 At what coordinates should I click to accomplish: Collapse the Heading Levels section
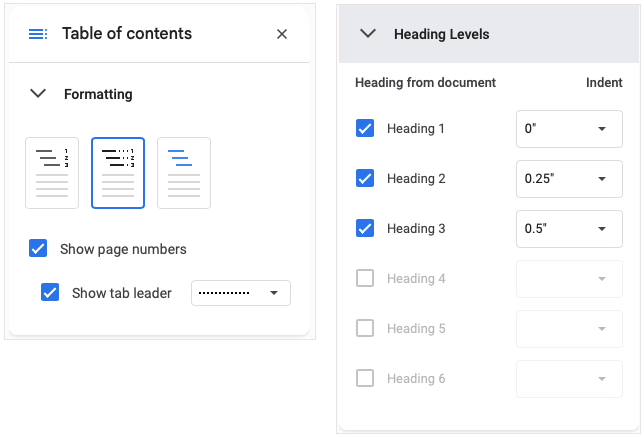[368, 34]
